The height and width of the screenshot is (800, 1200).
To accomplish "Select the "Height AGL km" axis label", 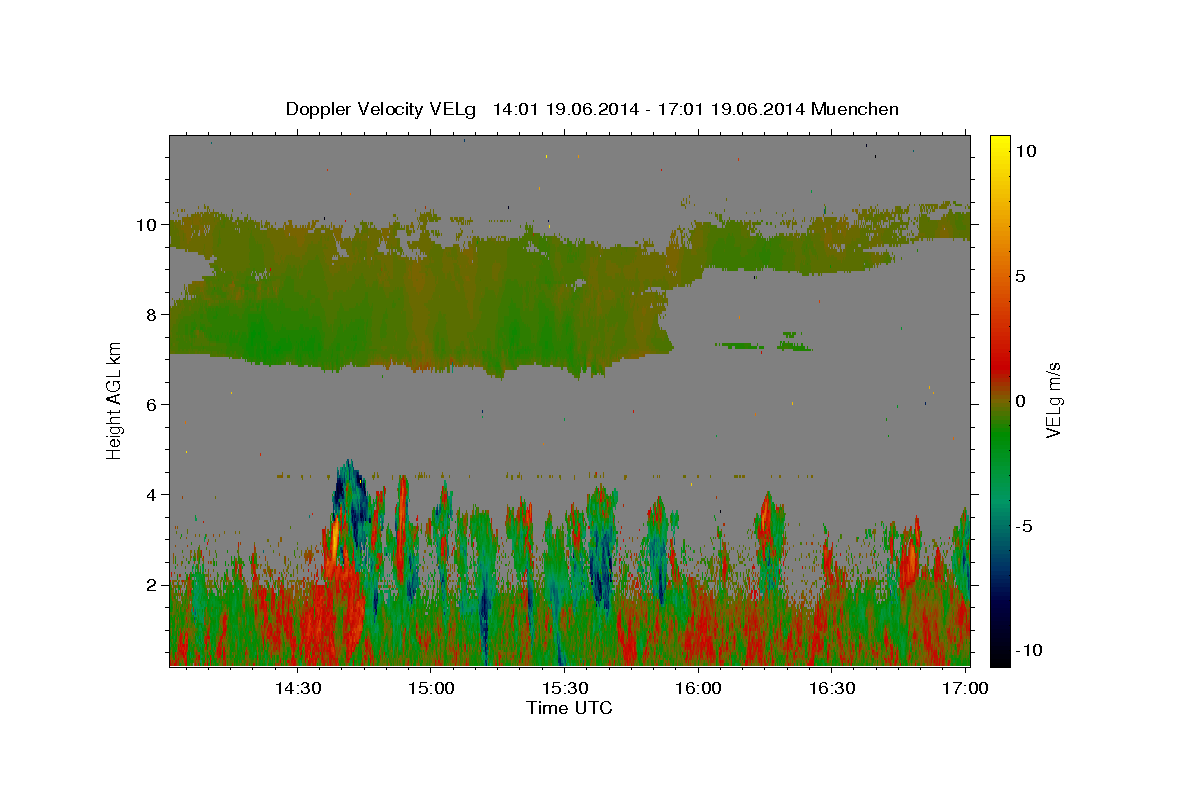I will pos(115,400).
